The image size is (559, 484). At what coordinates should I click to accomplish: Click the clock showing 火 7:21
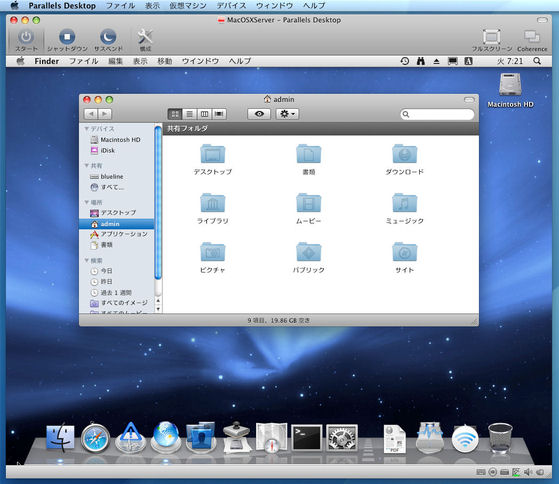[x=510, y=61]
